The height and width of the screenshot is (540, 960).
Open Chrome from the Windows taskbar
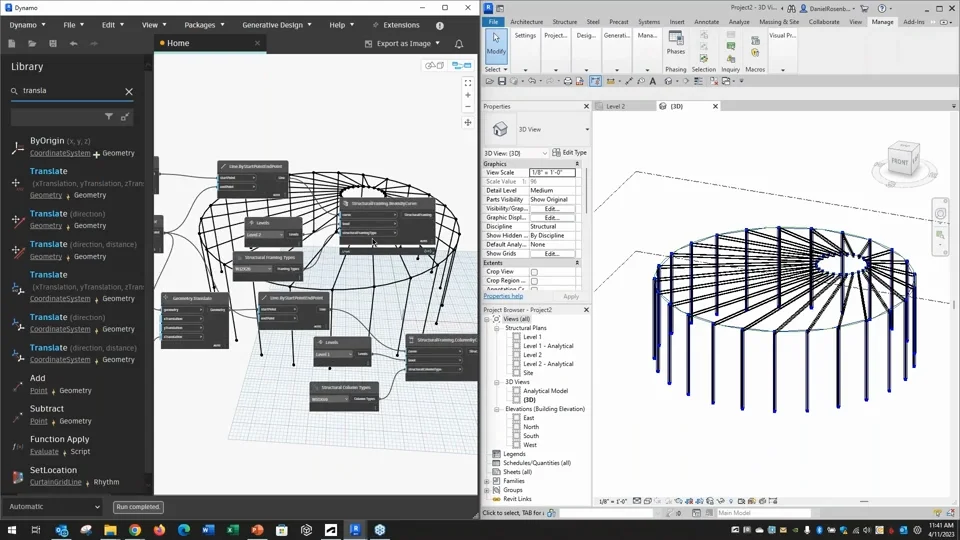click(x=135, y=530)
